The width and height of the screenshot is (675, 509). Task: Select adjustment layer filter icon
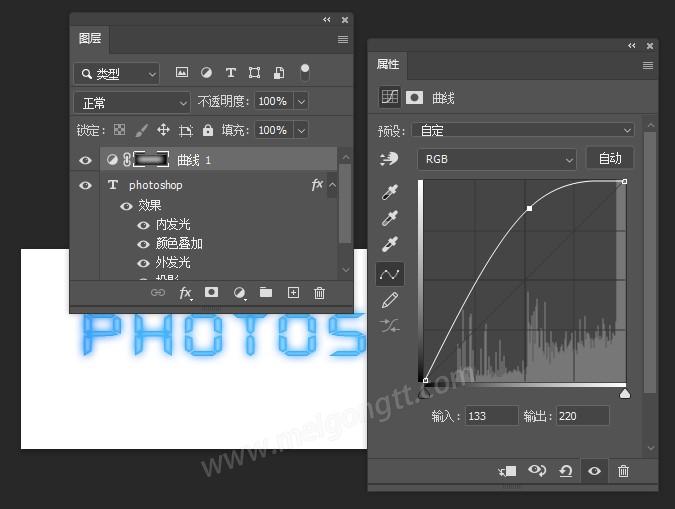pyautogui.click(x=206, y=72)
